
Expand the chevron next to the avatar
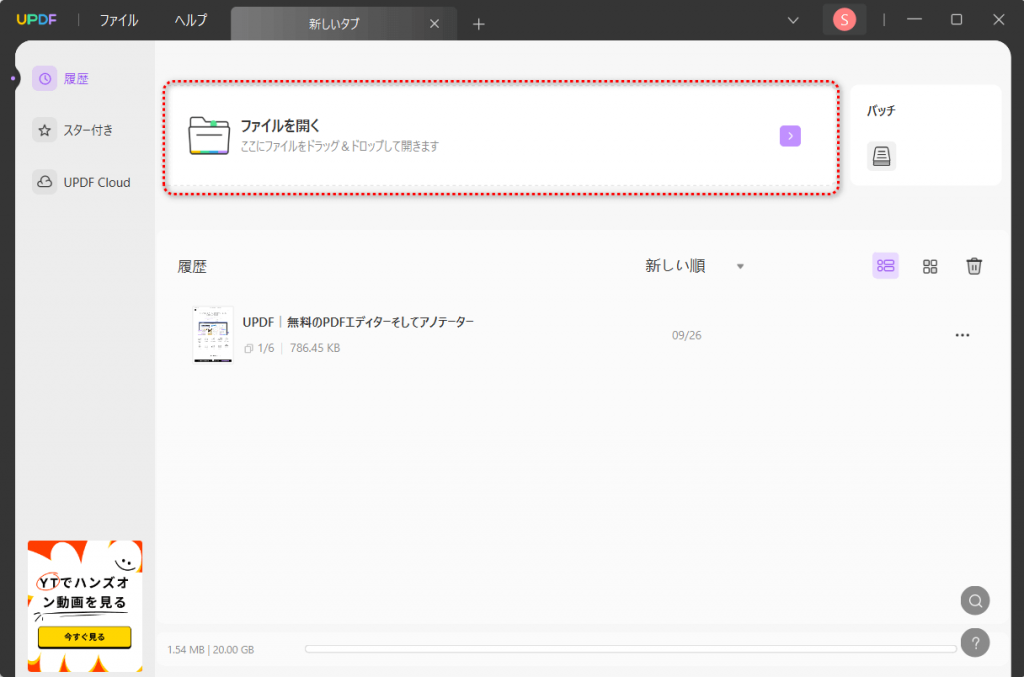click(793, 19)
